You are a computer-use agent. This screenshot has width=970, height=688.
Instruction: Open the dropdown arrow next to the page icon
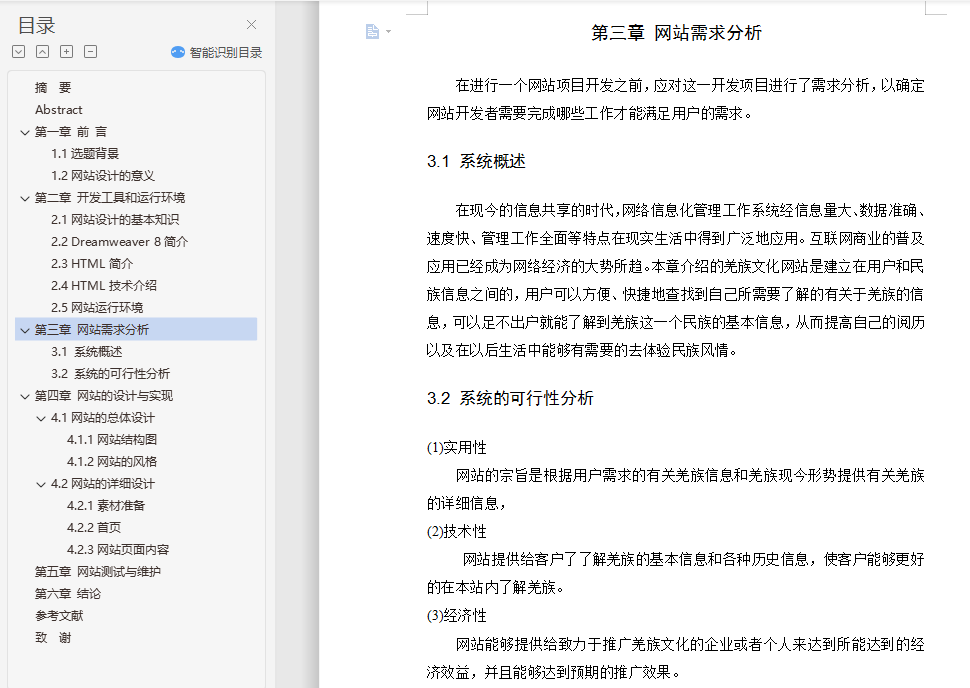[x=388, y=32]
